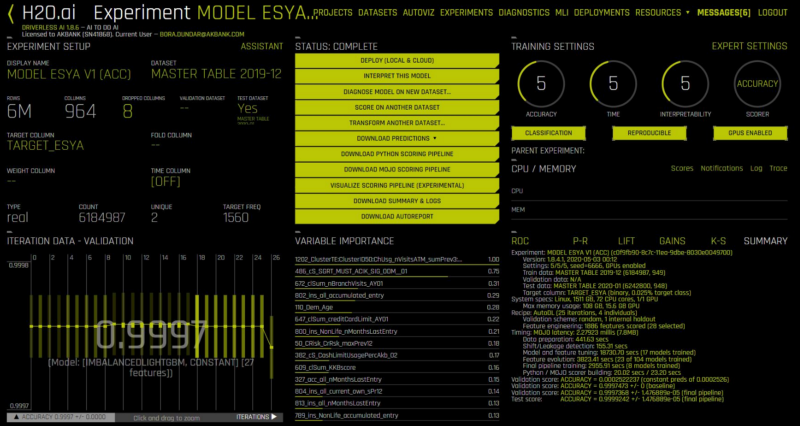Click Deploy (Local & Cloud) button
This screenshot has height=426, width=800.
click(397, 60)
